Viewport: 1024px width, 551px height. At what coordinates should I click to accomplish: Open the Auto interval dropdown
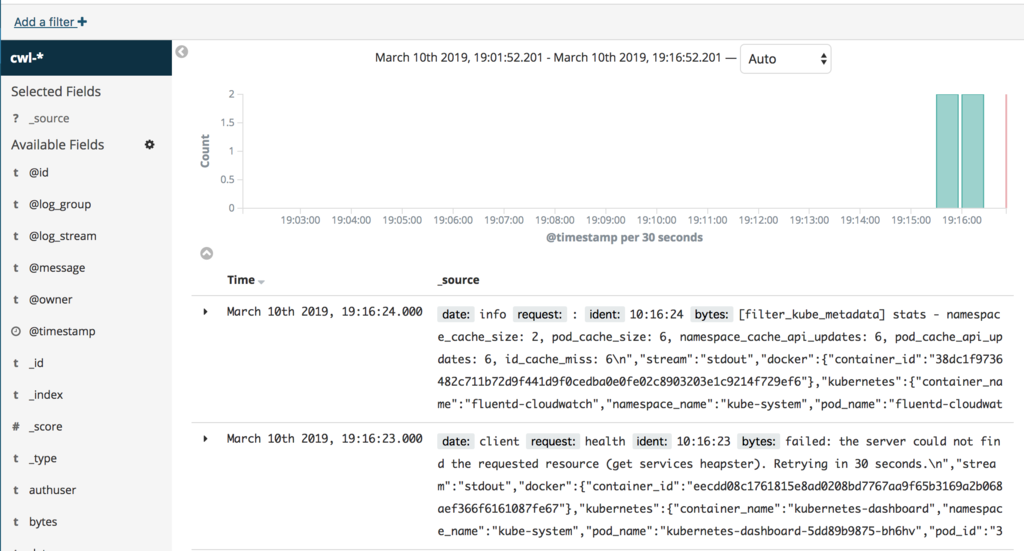(786, 59)
